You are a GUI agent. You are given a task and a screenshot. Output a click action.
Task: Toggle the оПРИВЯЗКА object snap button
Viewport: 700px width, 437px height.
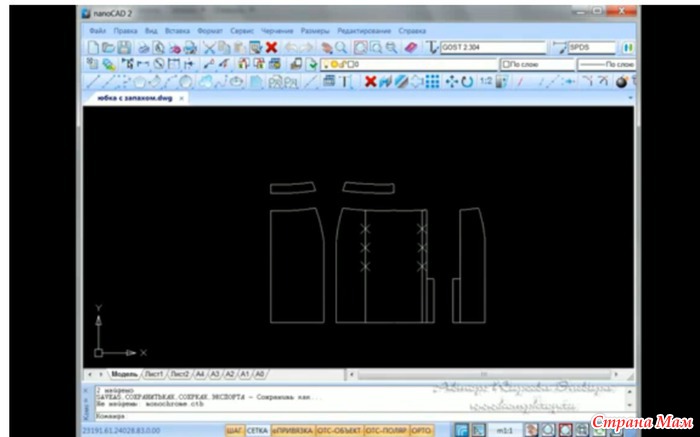(x=292, y=429)
